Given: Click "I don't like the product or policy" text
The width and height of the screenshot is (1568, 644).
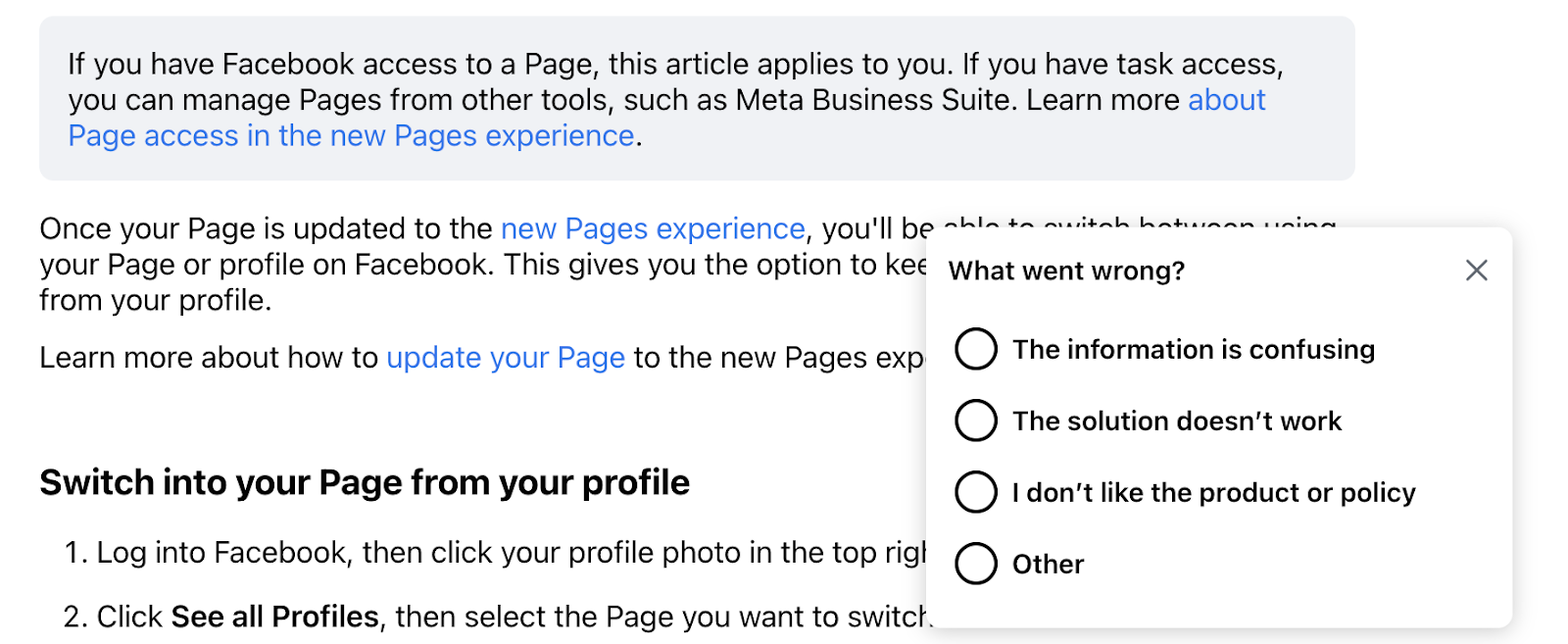Looking at the screenshot, I should click(1214, 493).
